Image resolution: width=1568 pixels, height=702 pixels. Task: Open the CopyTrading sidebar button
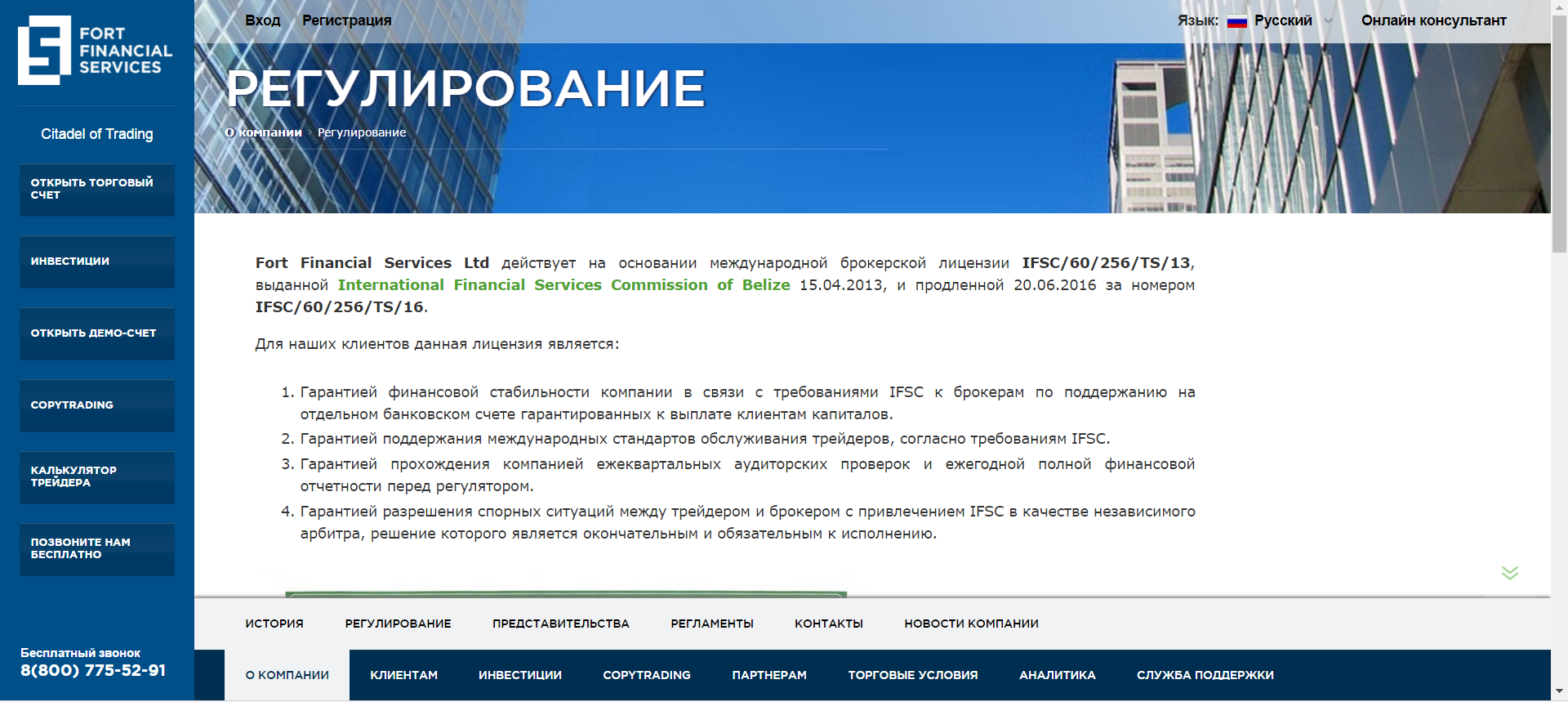[x=97, y=405]
